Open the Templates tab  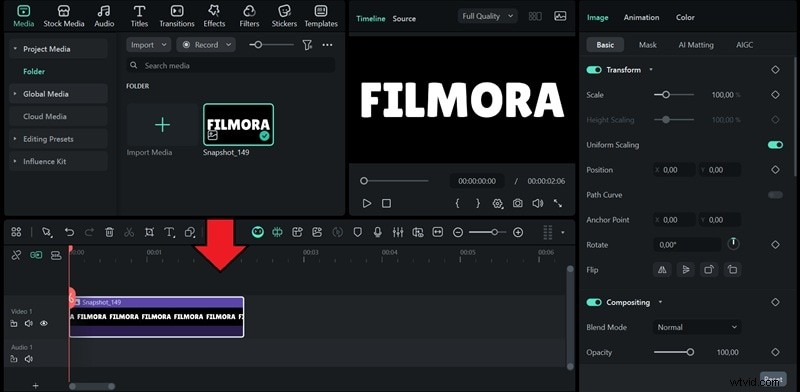321,16
